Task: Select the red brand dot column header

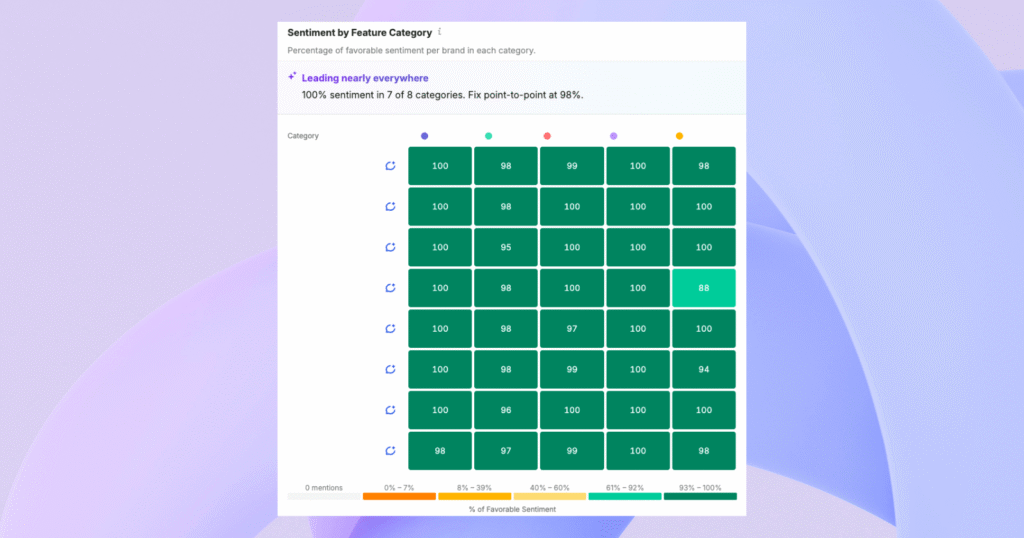Action: 547,136
